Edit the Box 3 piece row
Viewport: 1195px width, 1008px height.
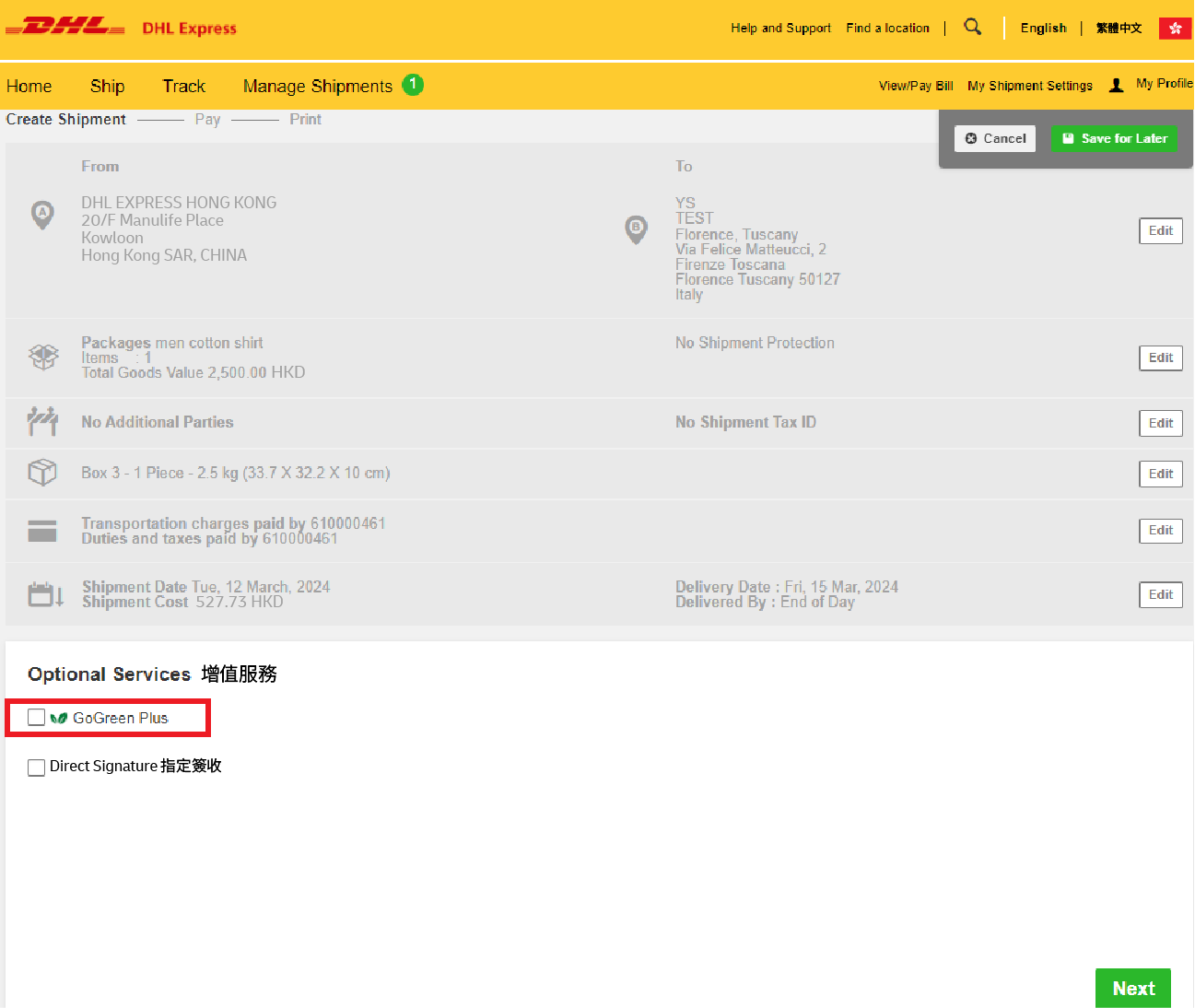click(1161, 475)
